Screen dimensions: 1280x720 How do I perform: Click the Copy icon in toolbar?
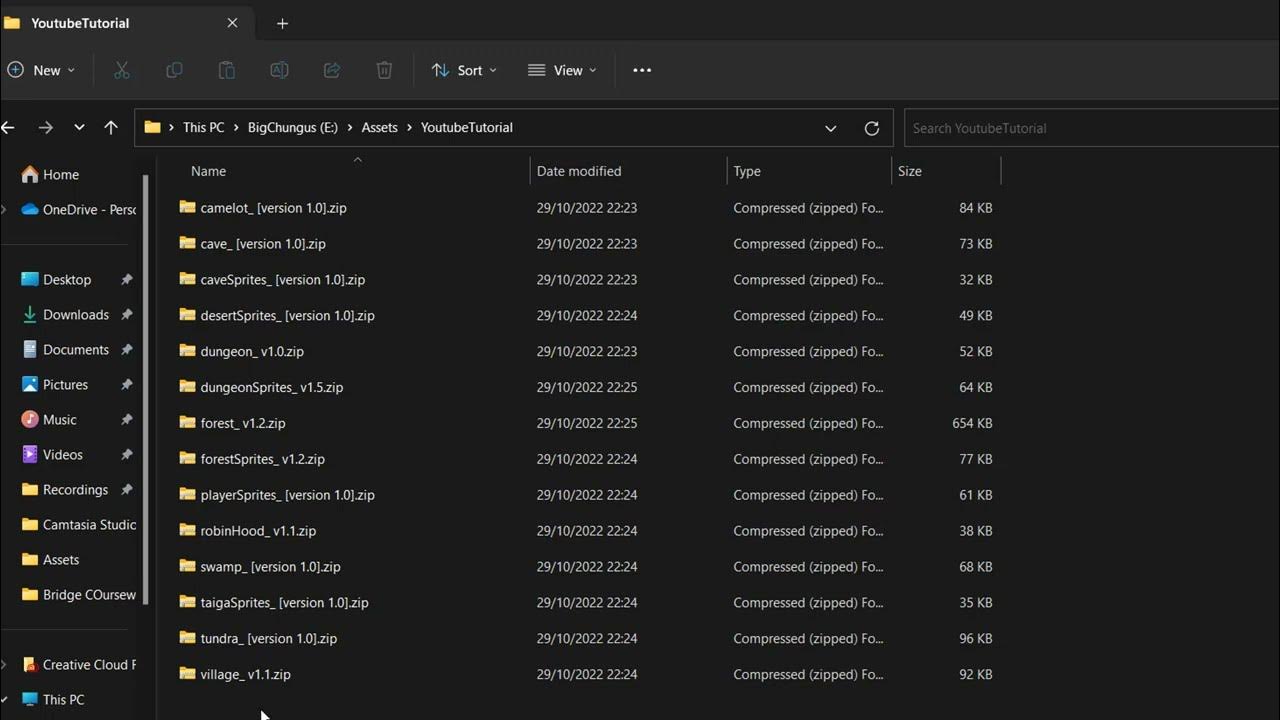[x=174, y=70]
